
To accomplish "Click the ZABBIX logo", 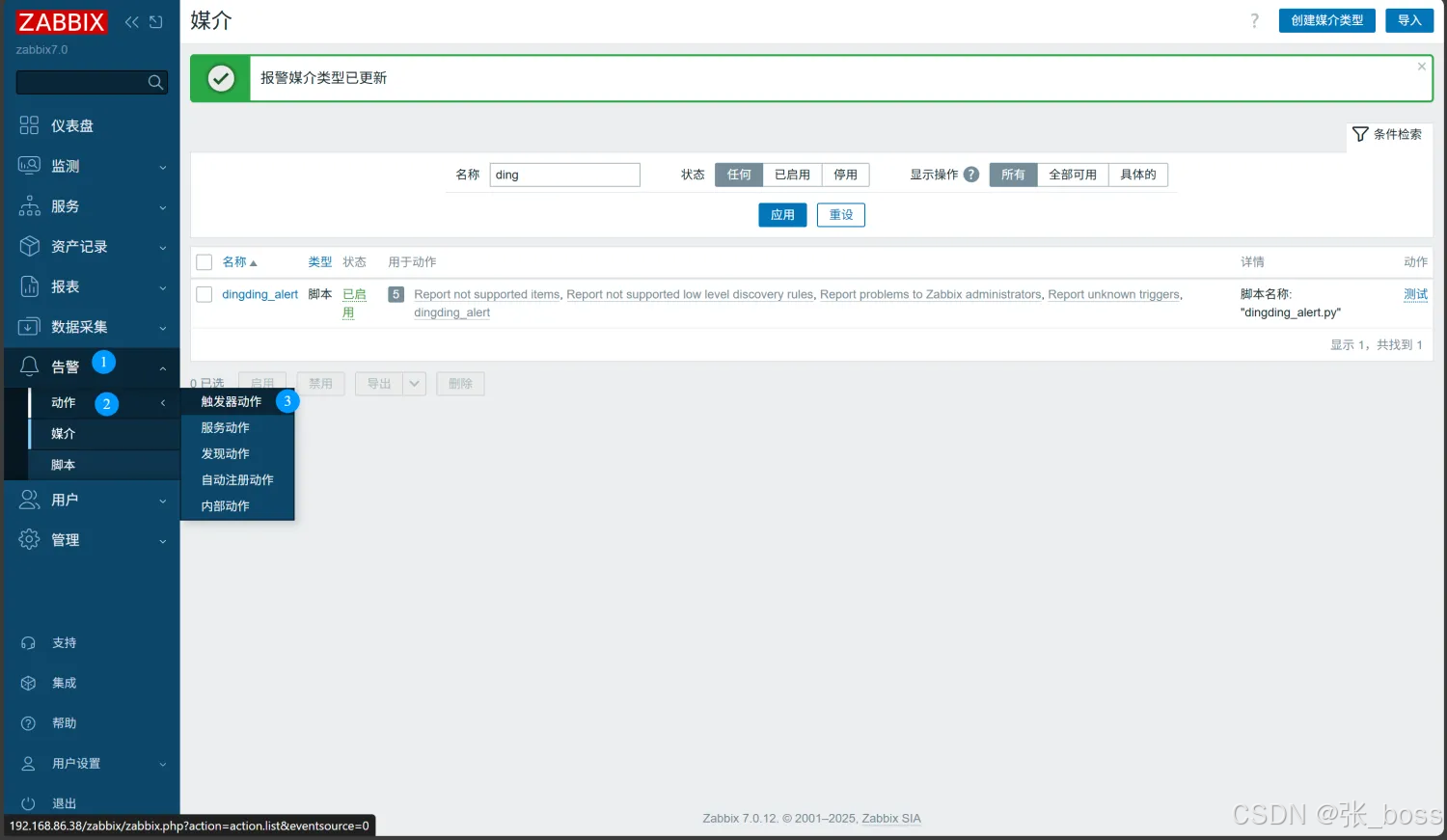I will pos(61,22).
